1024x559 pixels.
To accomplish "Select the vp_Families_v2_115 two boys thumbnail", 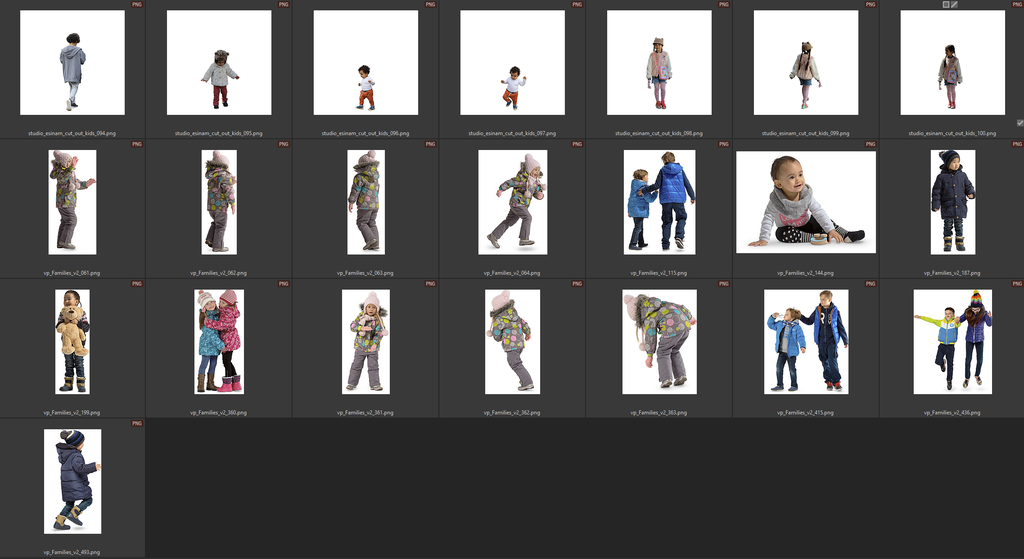I will [659, 202].
